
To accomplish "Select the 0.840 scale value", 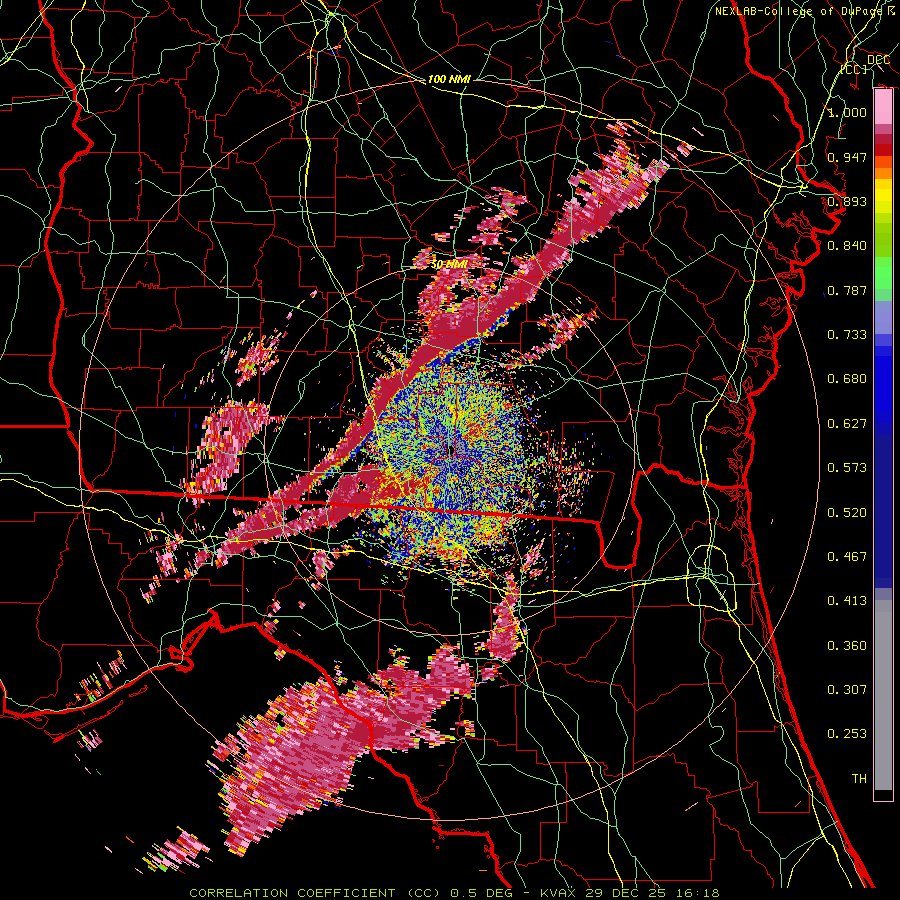I will (847, 246).
